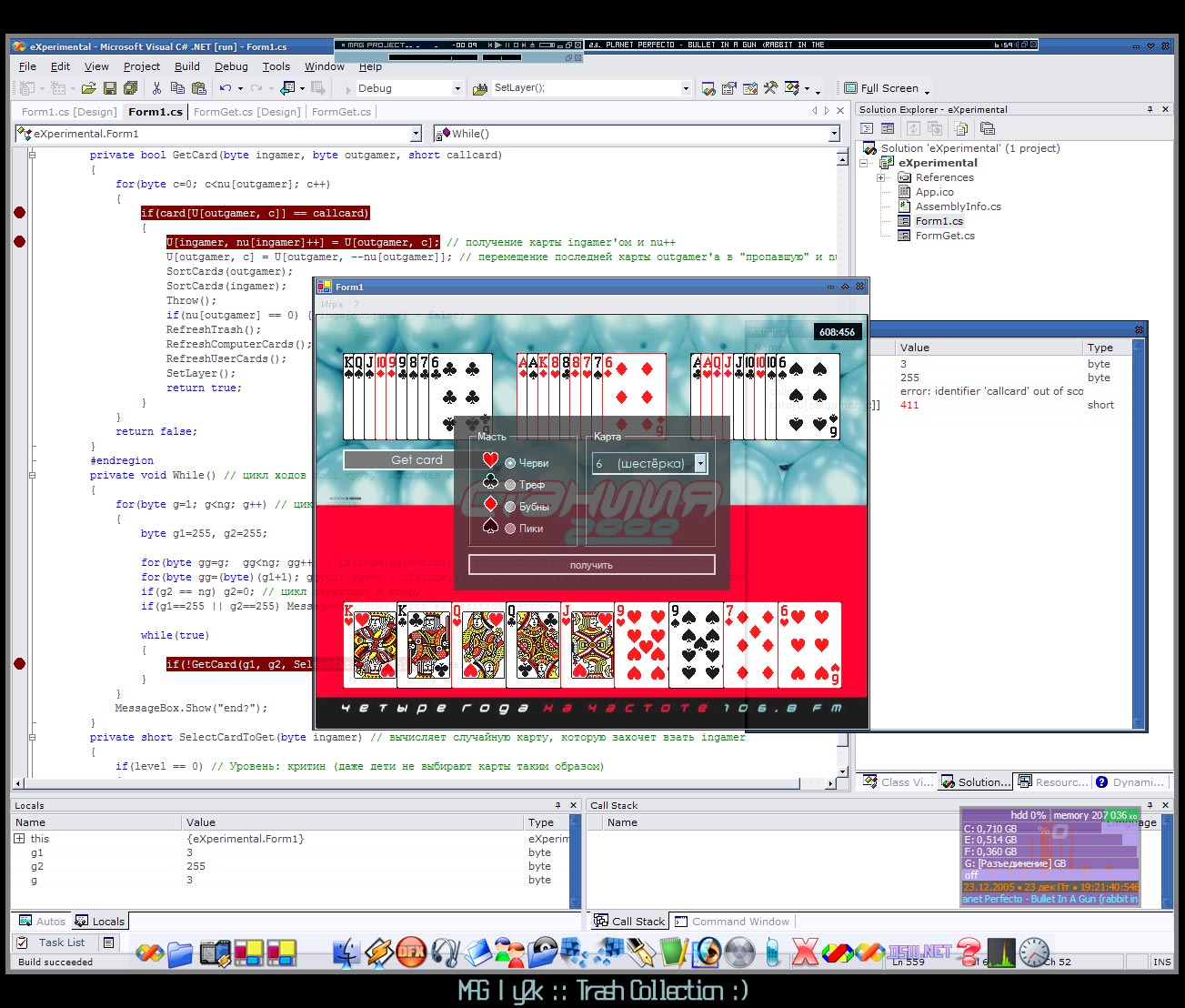Click the hearts suit icon in the dialog
Screen dimensions: 1185x1008
click(490, 460)
